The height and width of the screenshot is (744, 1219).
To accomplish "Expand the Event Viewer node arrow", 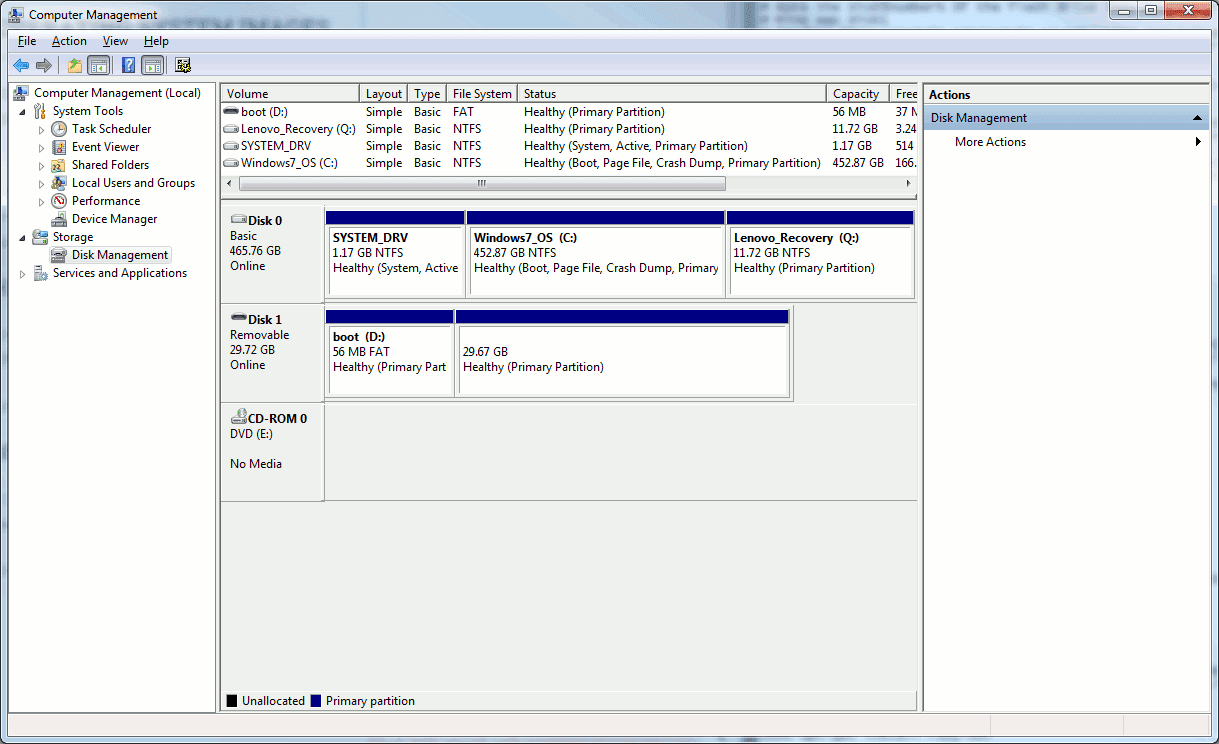I will tap(41, 147).
